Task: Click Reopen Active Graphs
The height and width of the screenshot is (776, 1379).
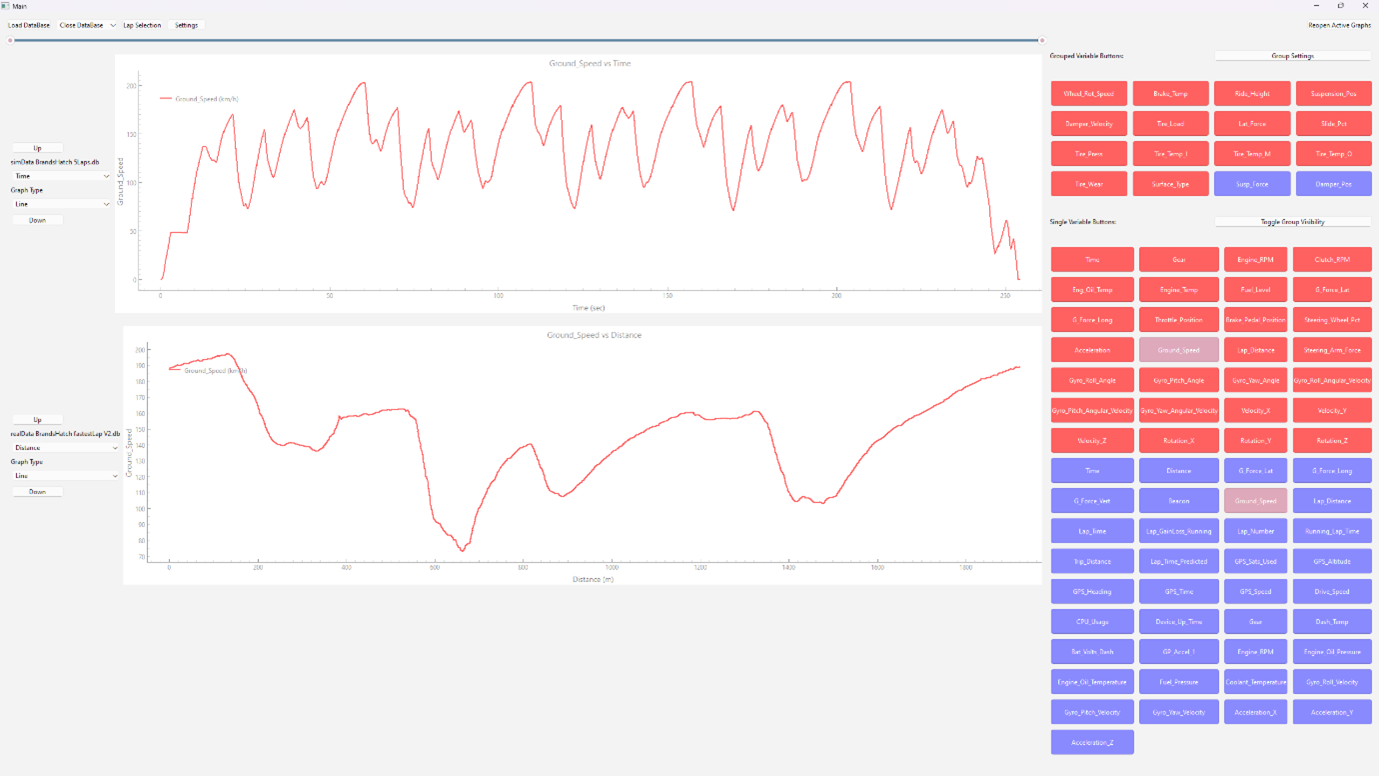Action: pos(1338,25)
